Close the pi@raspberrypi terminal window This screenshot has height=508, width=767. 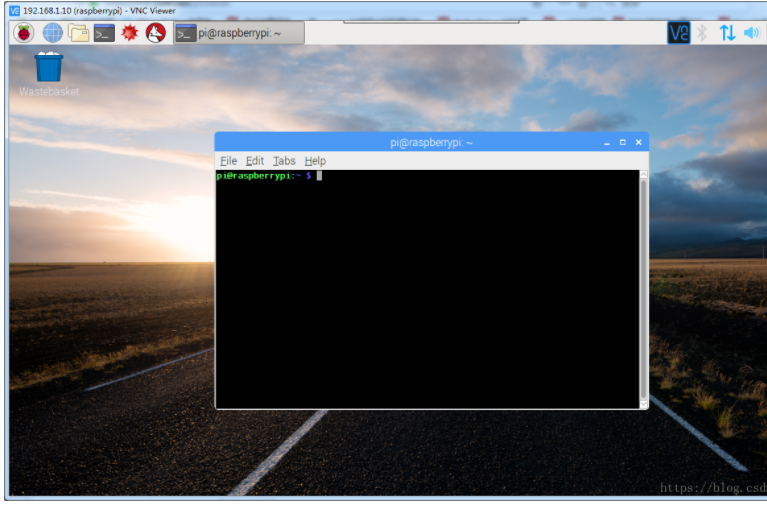point(638,142)
